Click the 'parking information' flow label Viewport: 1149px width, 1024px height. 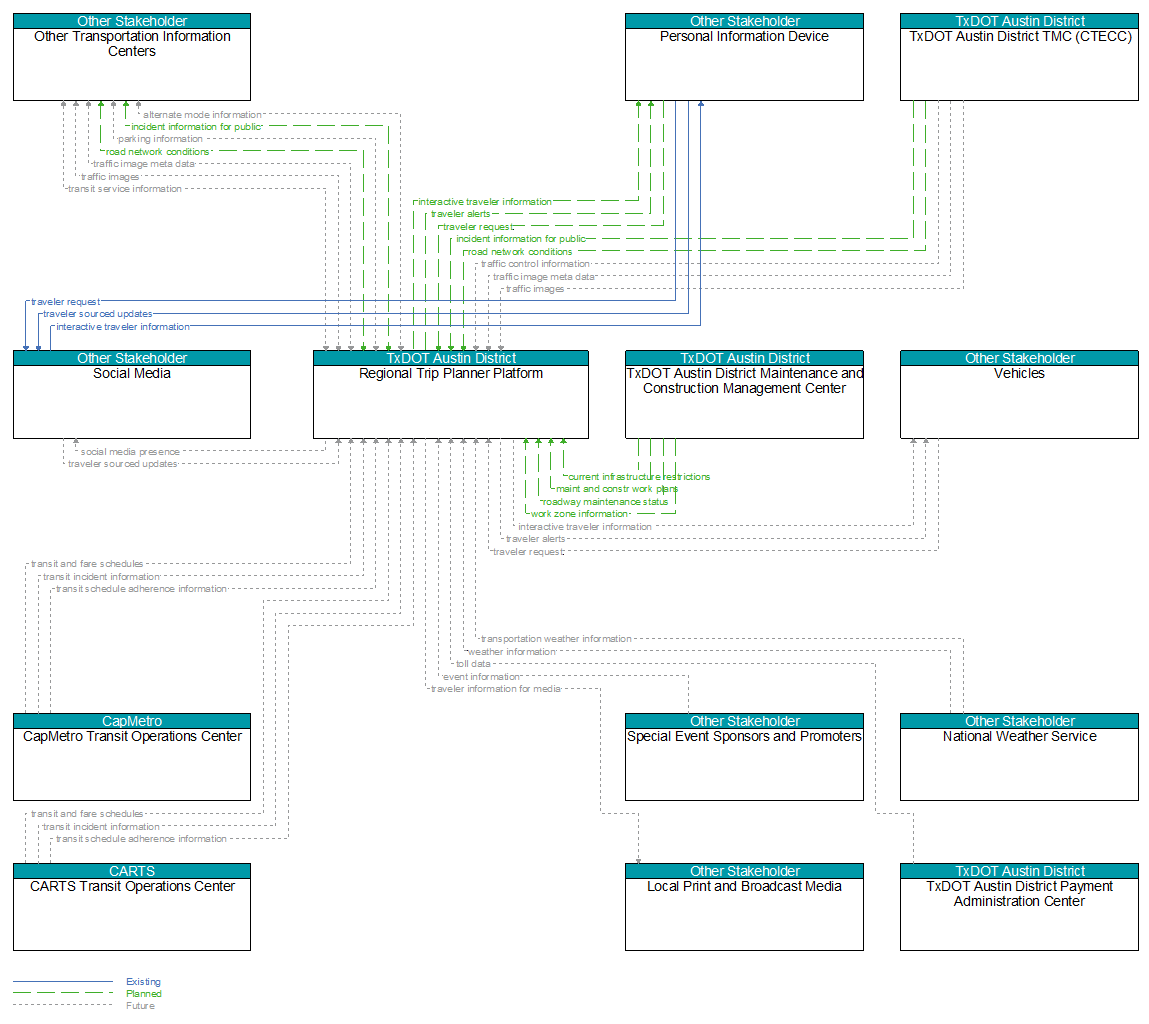click(x=160, y=139)
